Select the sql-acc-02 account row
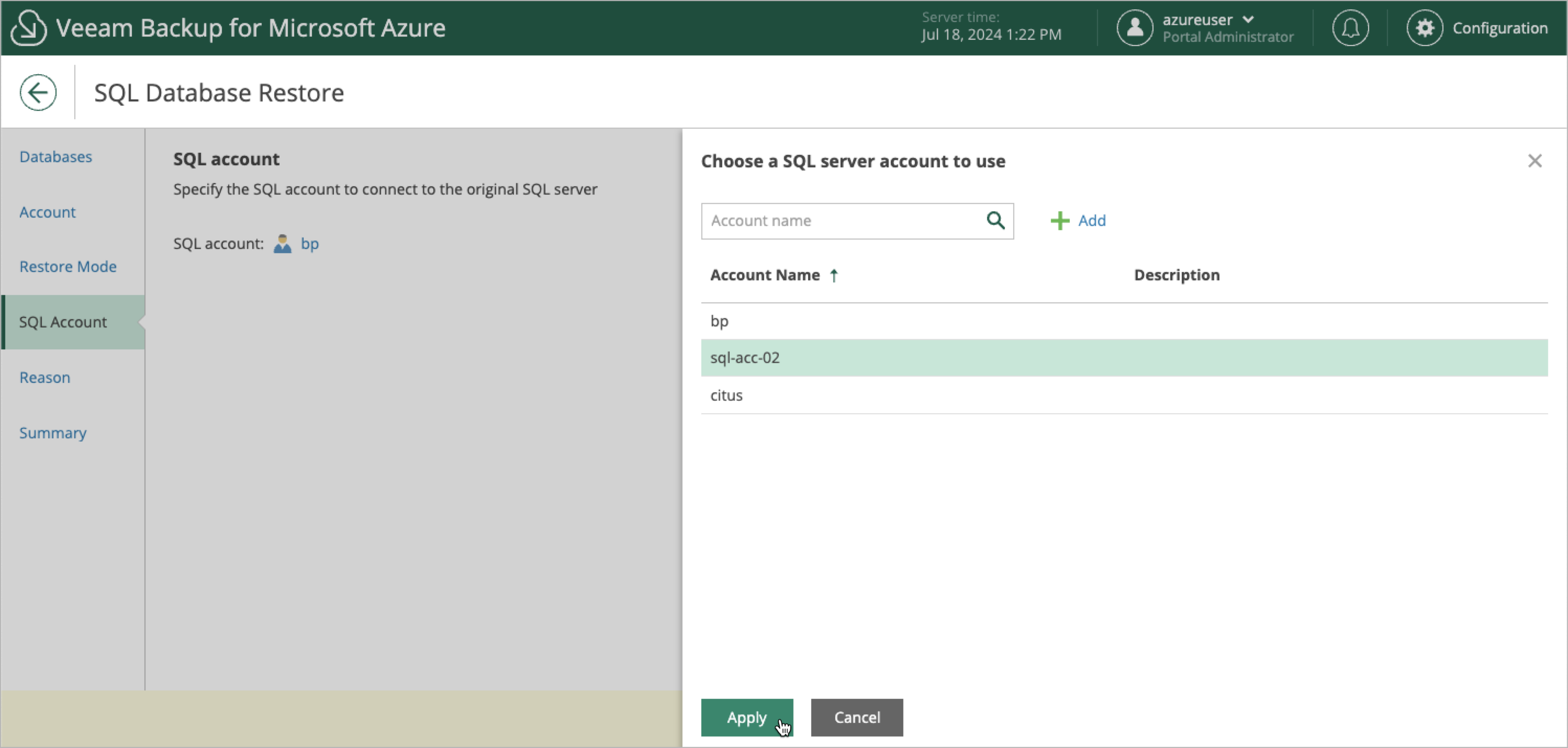 pos(1124,358)
